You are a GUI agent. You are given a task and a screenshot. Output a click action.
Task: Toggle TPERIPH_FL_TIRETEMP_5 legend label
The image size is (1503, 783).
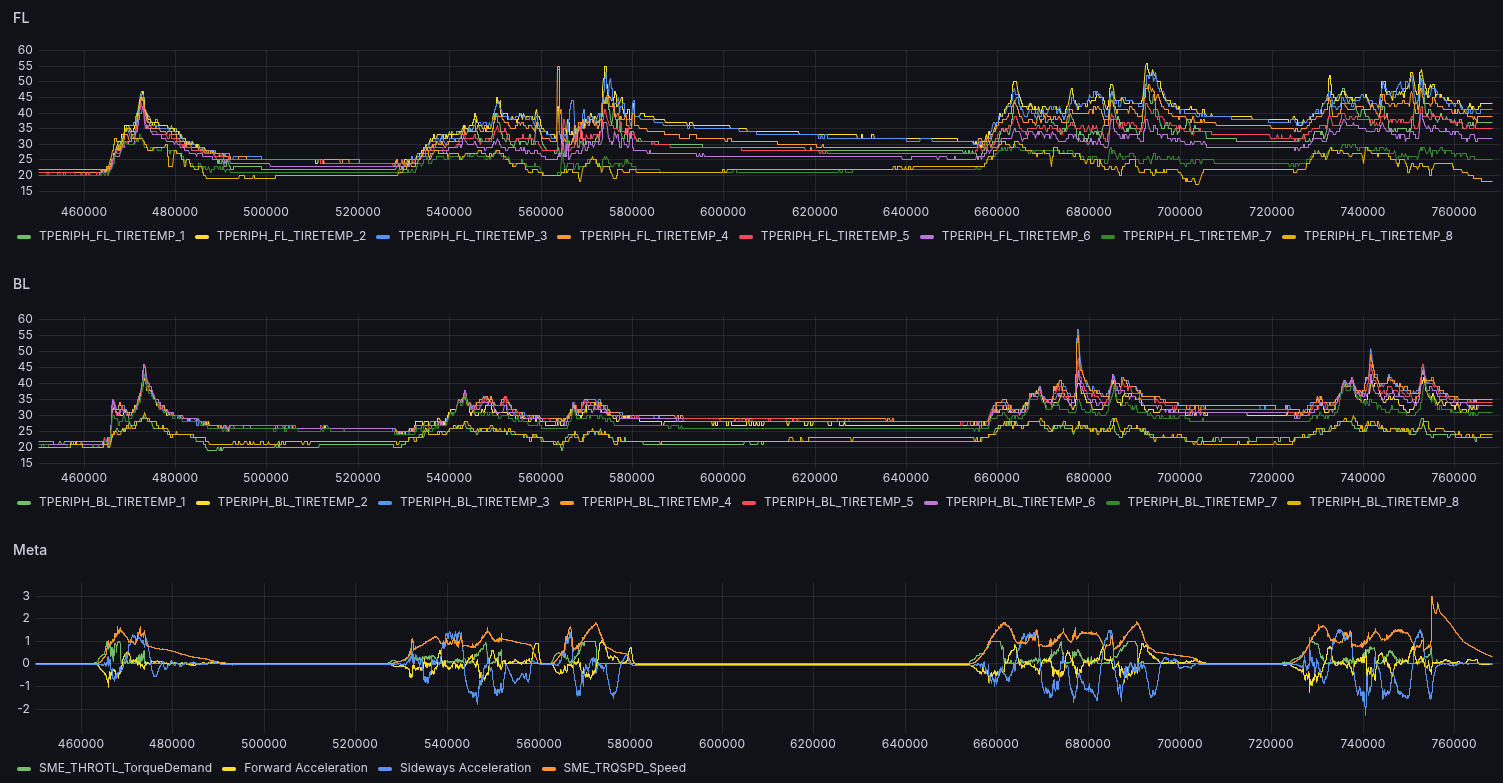(835, 236)
